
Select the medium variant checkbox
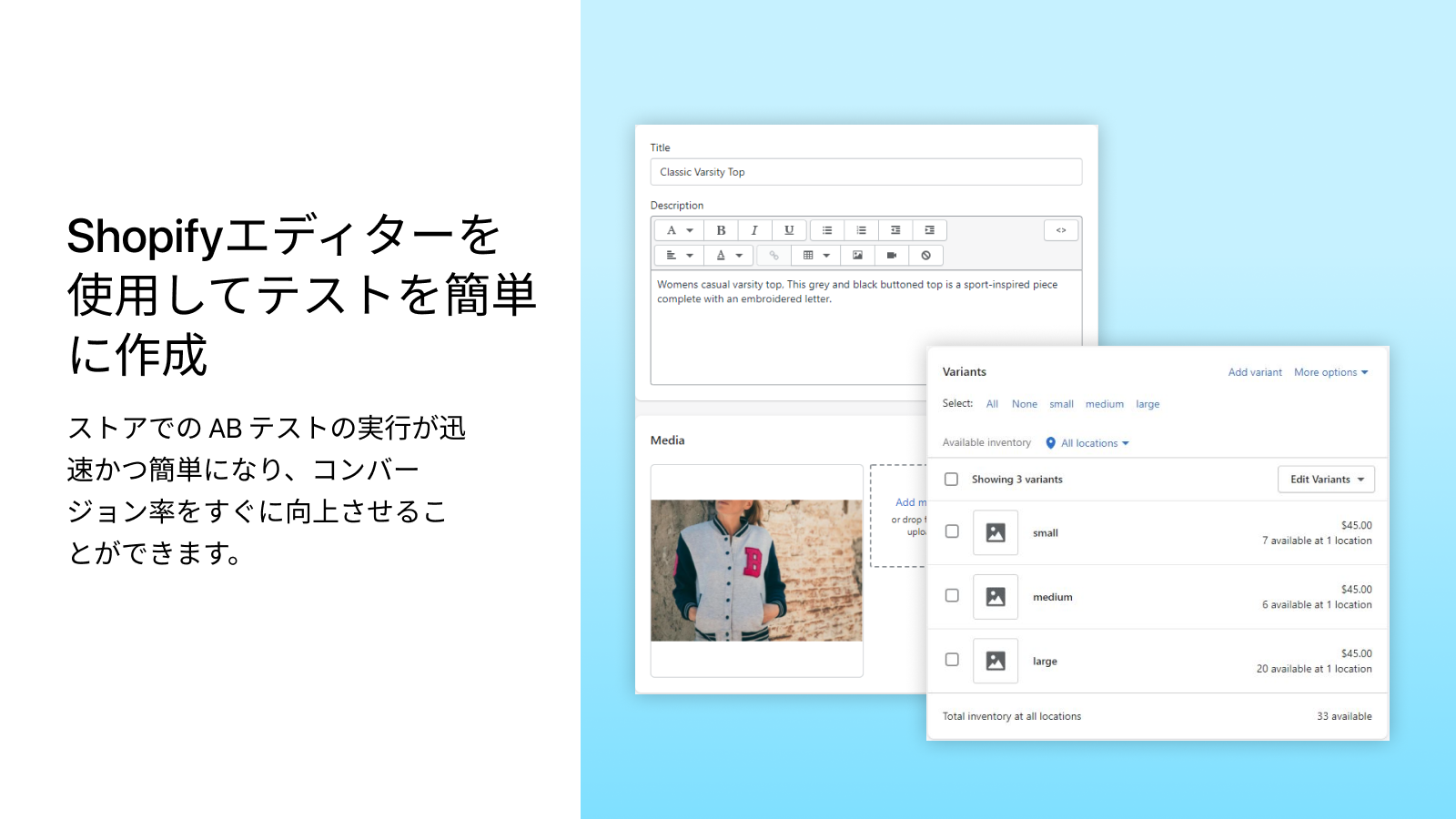click(x=952, y=595)
